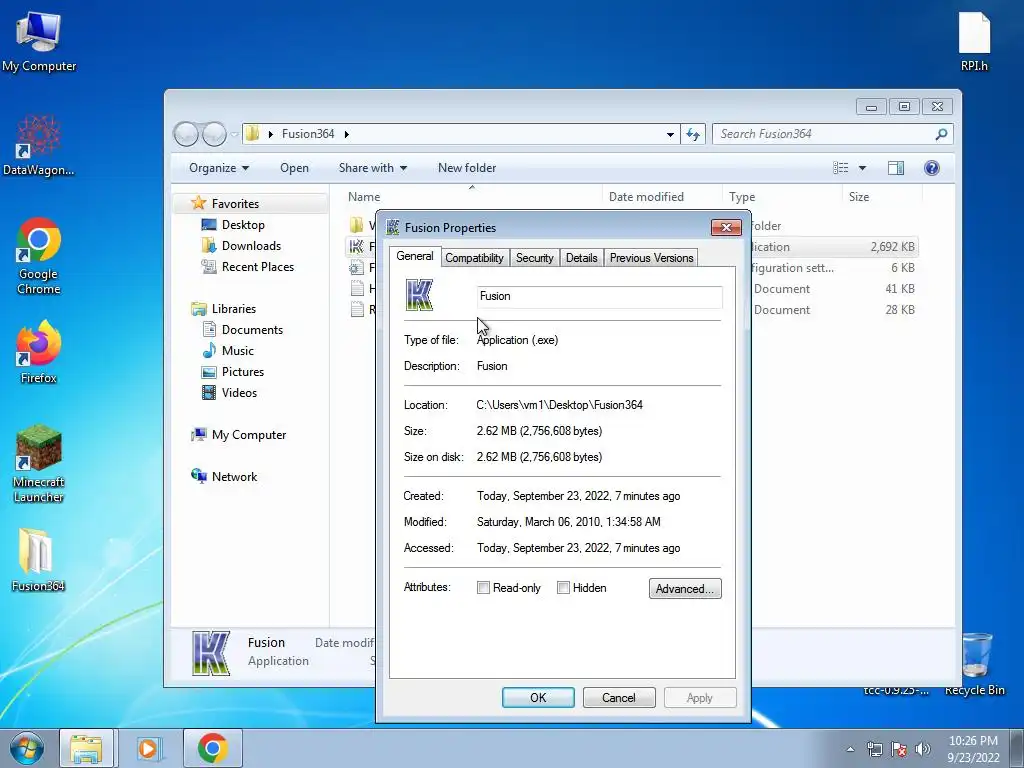Click Open in Explorer toolbar
1024x768 pixels.
tap(294, 168)
